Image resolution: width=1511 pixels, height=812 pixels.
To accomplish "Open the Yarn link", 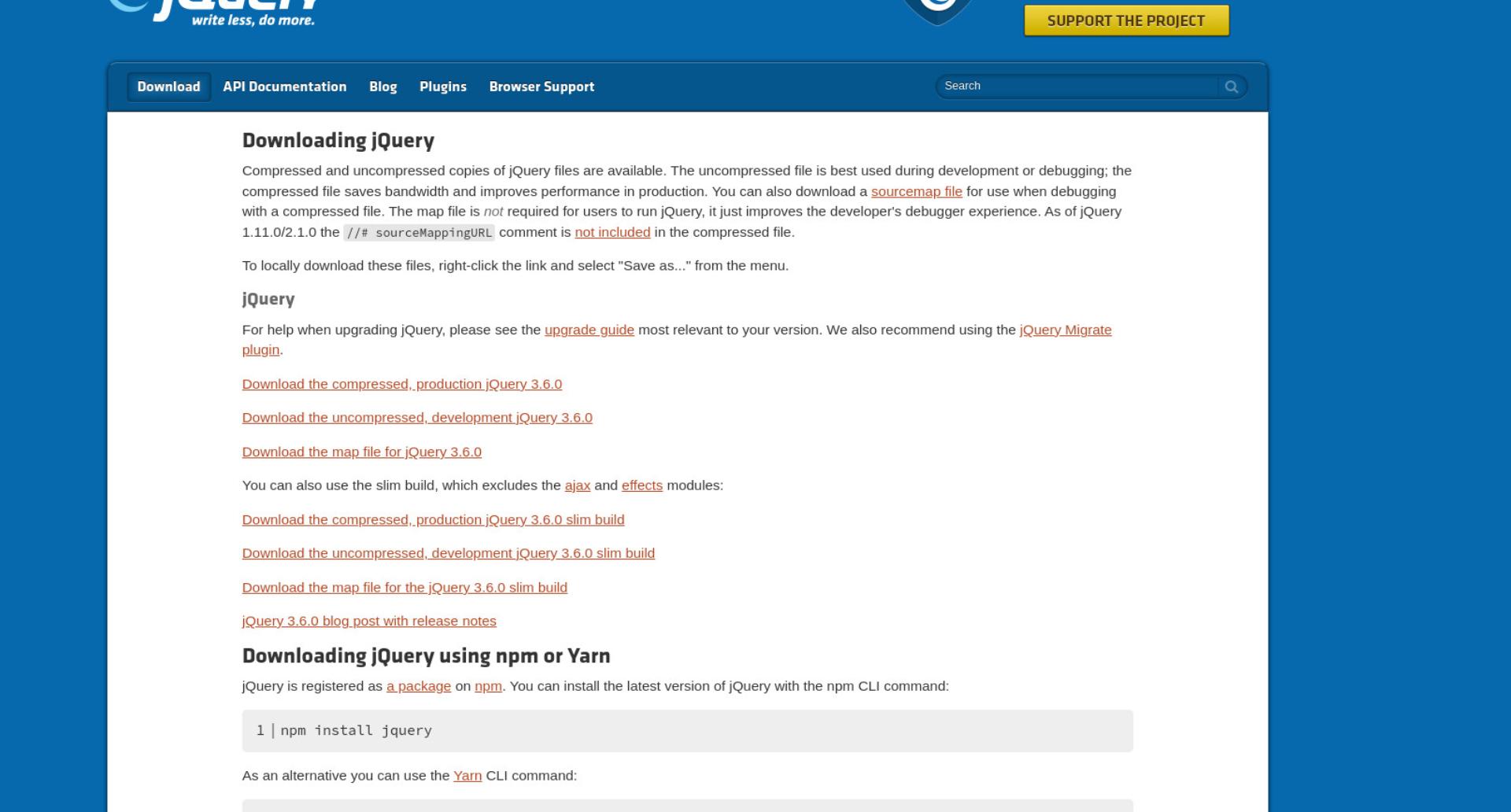I will tap(467, 776).
